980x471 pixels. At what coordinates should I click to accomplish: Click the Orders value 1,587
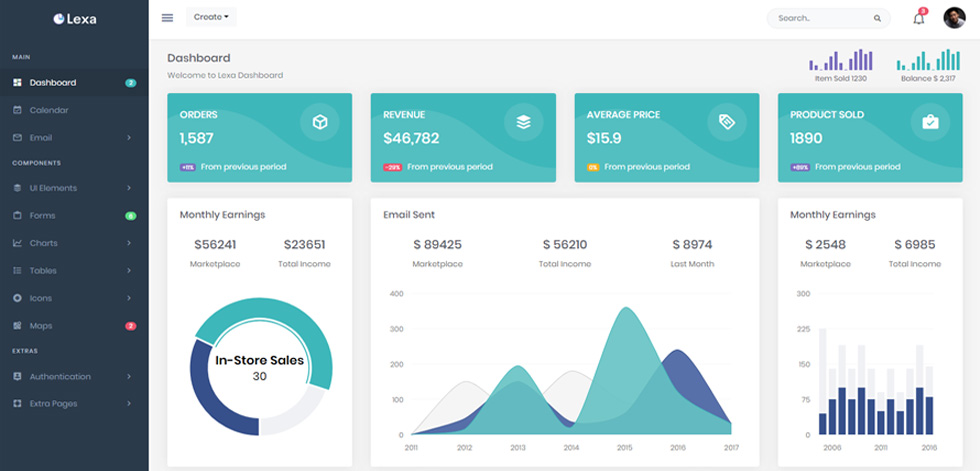click(197, 139)
